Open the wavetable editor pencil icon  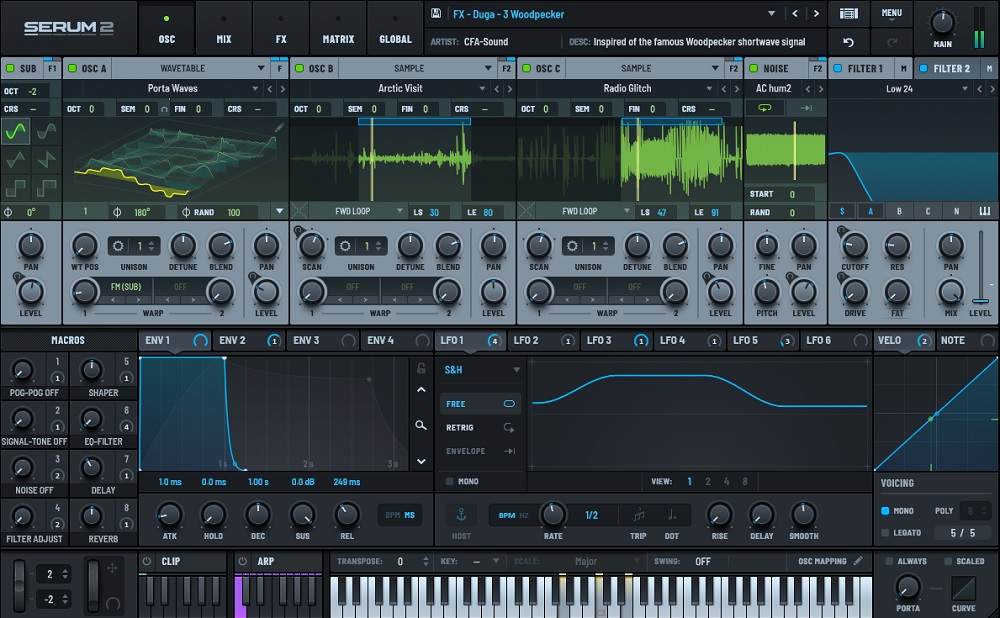pos(279,128)
